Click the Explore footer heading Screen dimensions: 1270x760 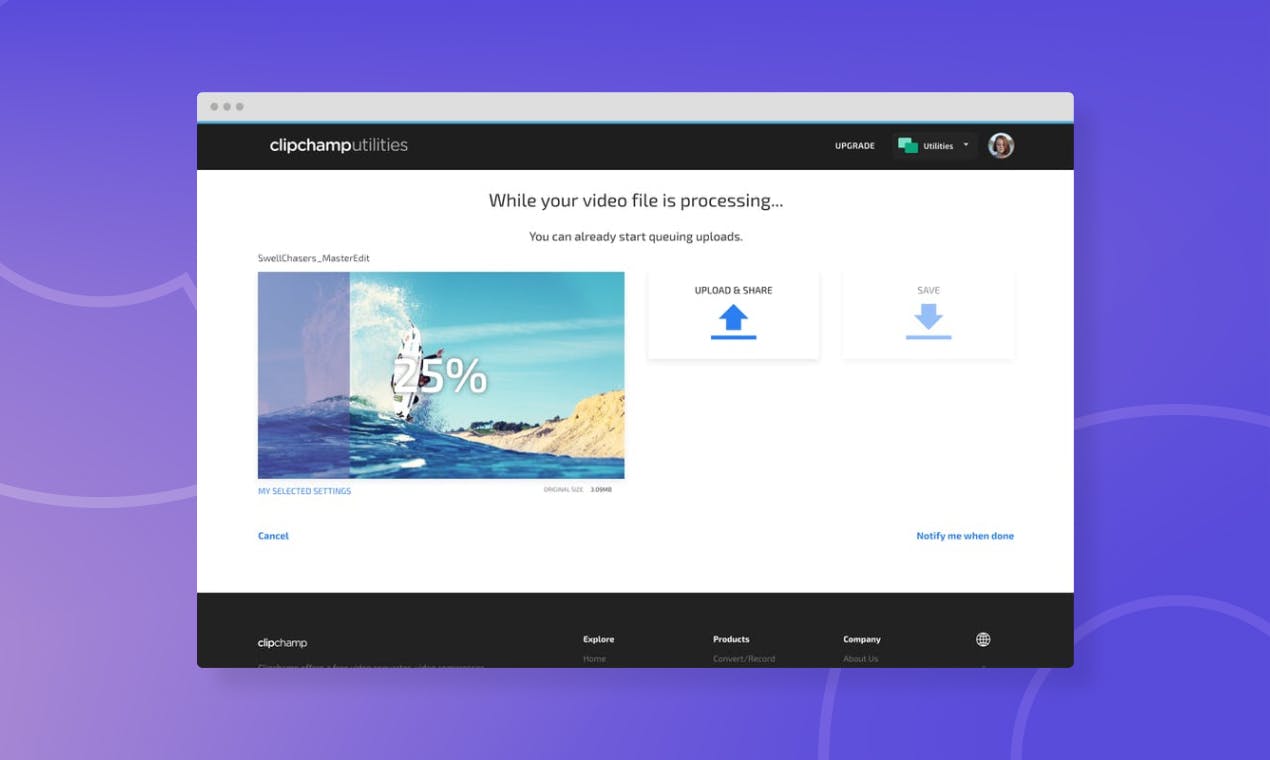[599, 639]
